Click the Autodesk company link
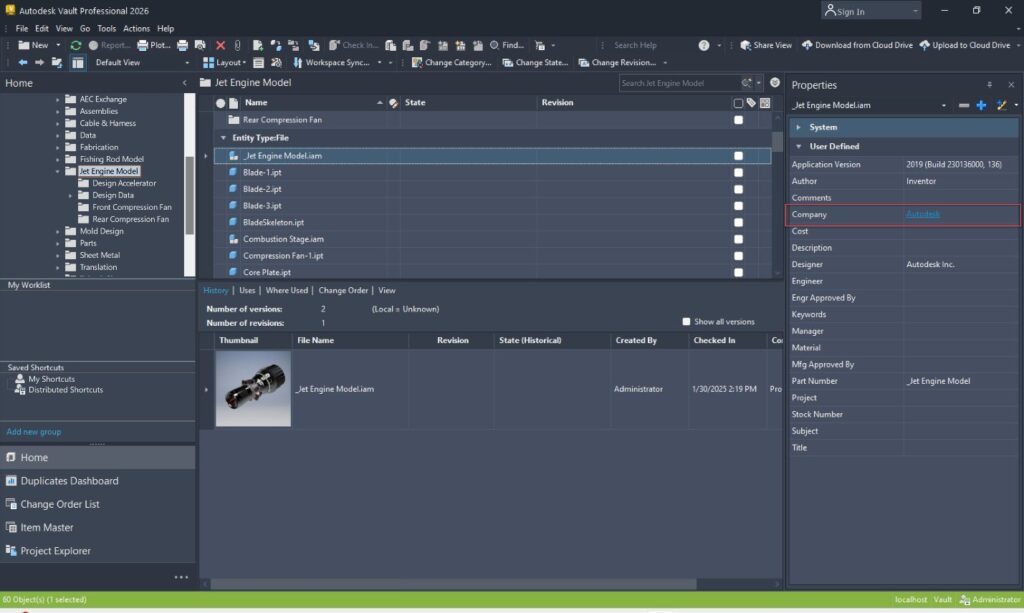This screenshot has width=1024, height=613. [x=922, y=215]
